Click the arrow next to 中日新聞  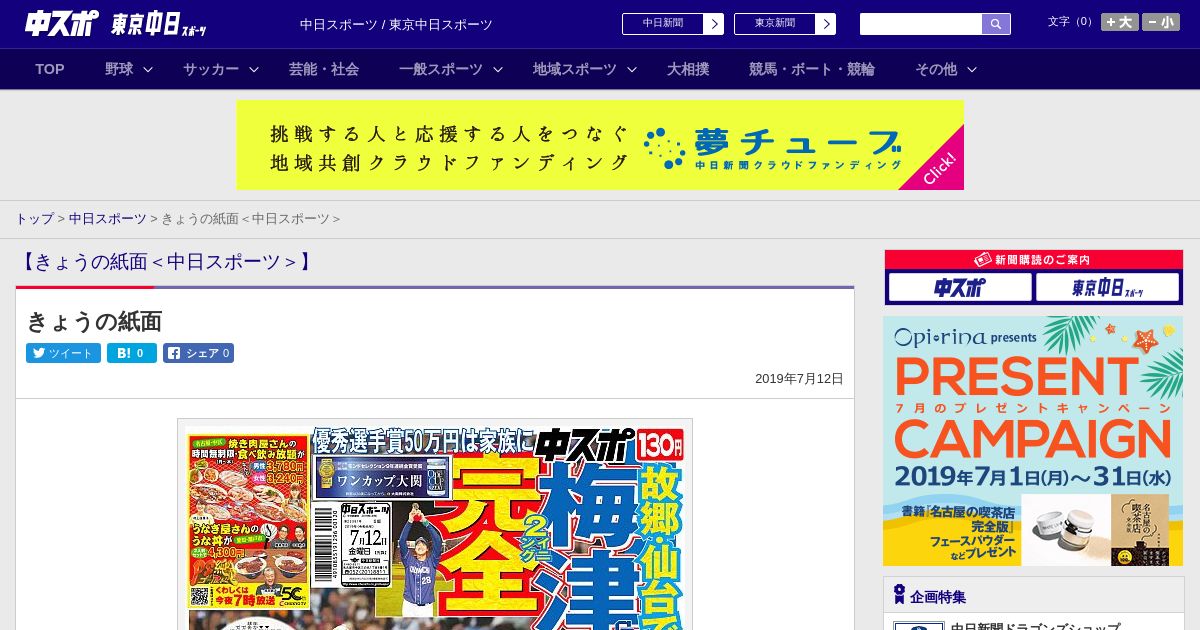tap(714, 24)
